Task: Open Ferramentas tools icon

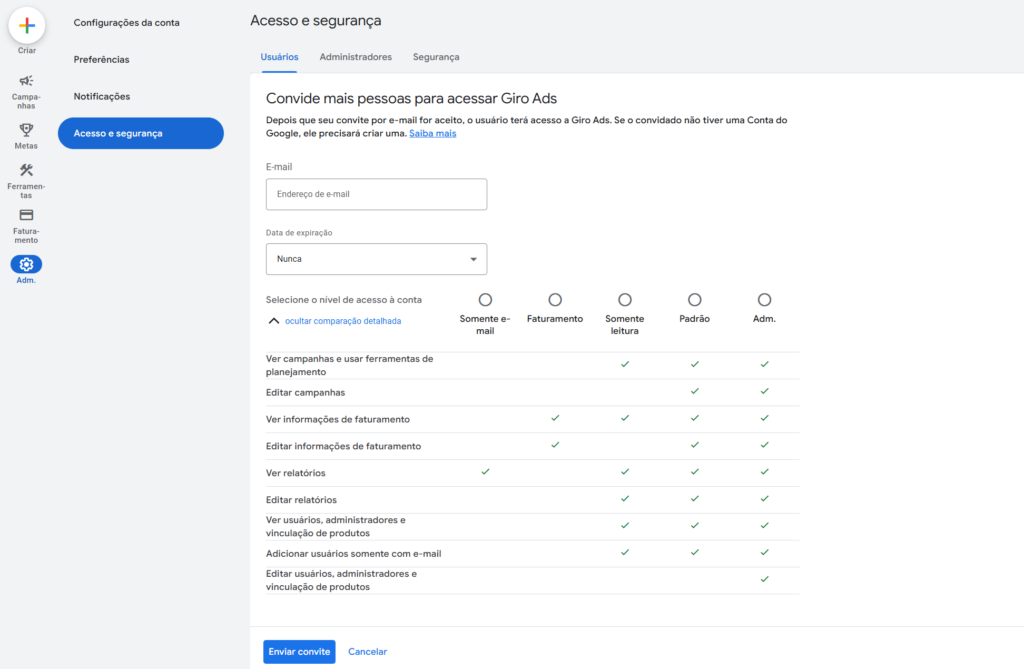Action: (26, 171)
